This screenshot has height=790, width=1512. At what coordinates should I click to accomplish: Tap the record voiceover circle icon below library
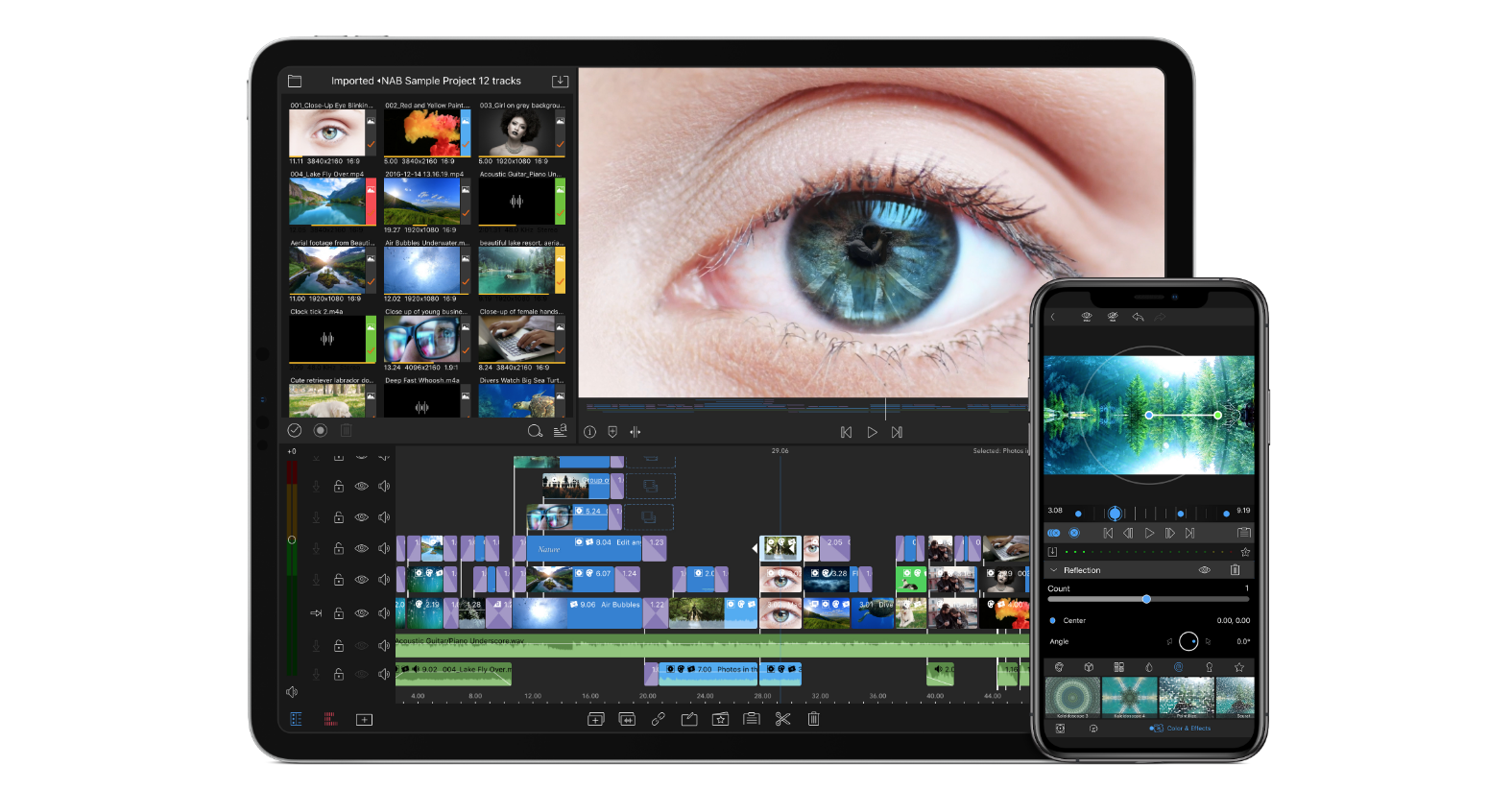(321, 431)
